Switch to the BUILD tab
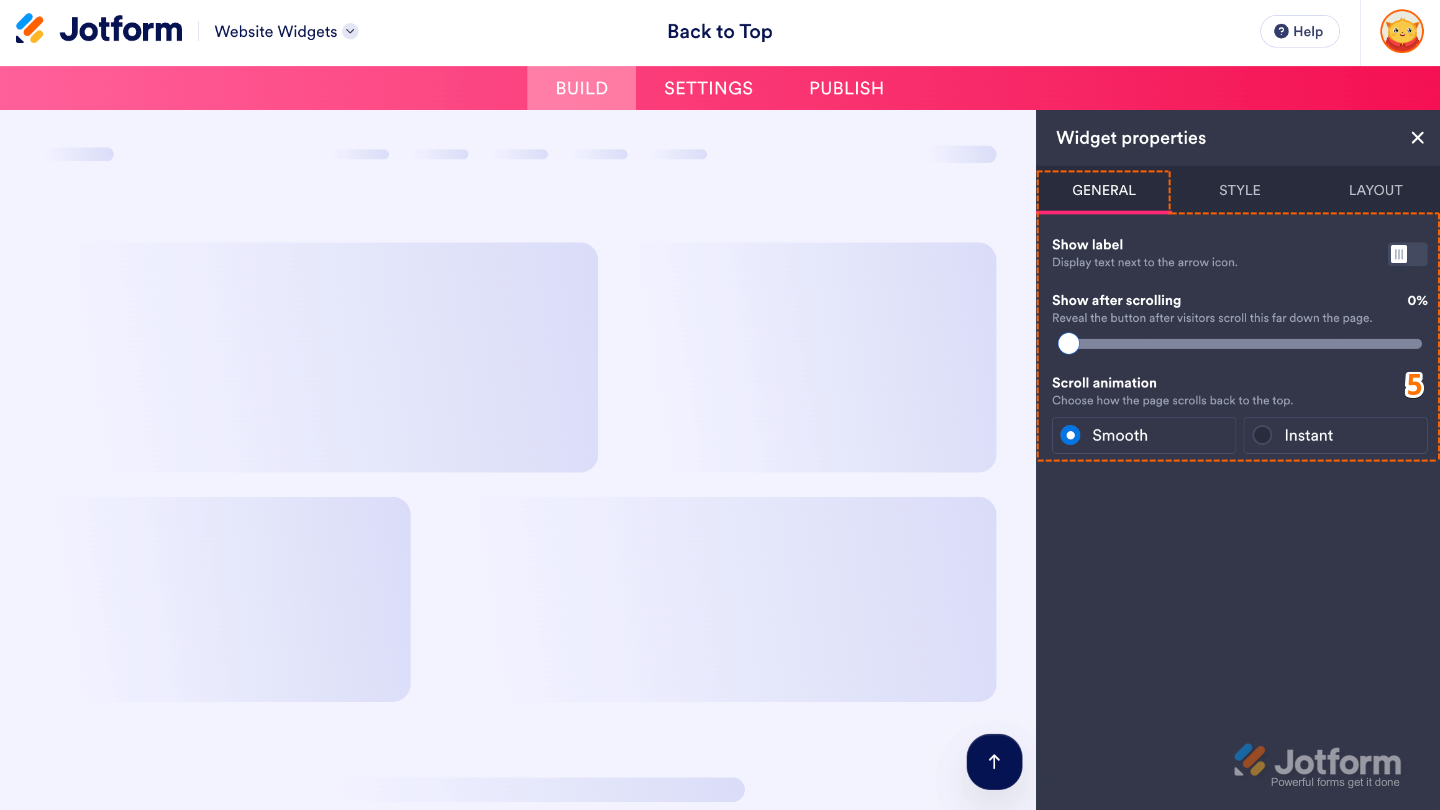The height and width of the screenshot is (810, 1440). (582, 88)
